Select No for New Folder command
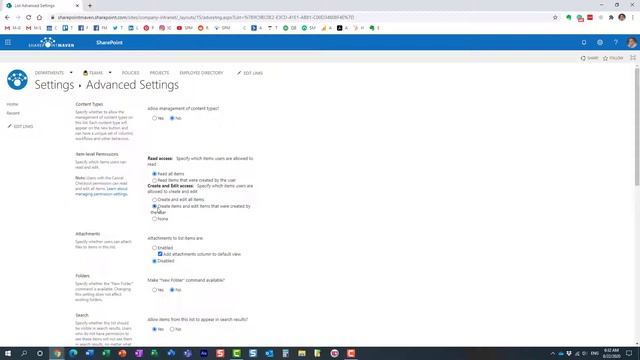Screen dimensions: 640x360 tap(172, 290)
